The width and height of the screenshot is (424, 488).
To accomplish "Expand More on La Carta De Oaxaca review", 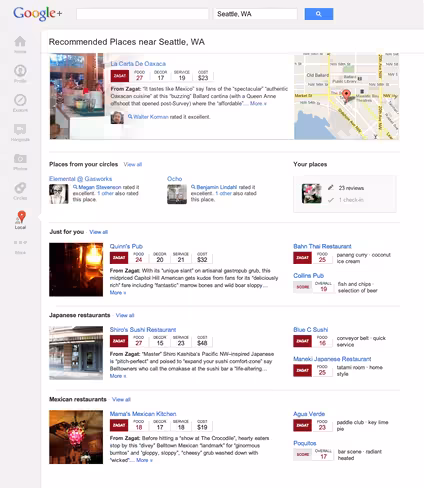I will coord(258,104).
